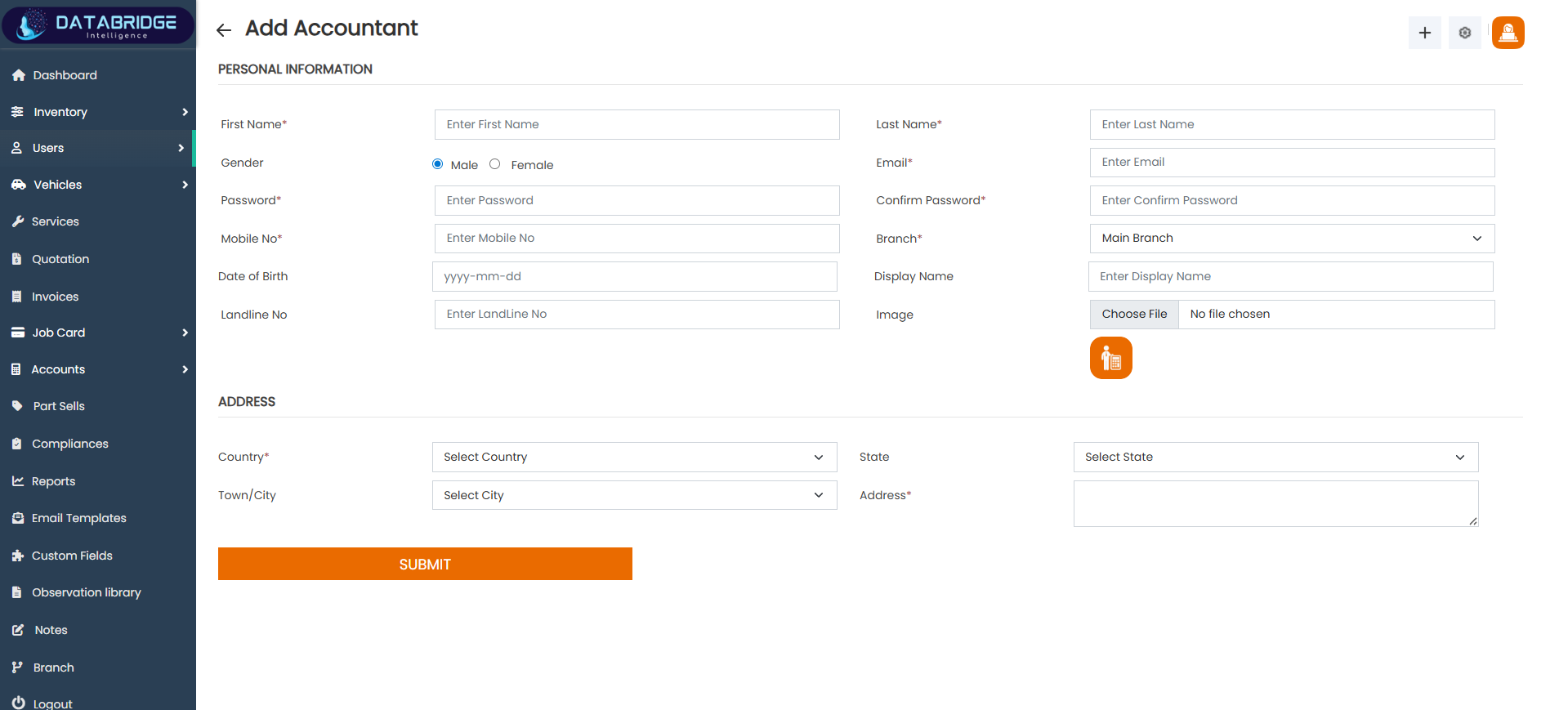Click the Invoices receipt icon
This screenshot has height=710, width=1568.
click(16, 297)
